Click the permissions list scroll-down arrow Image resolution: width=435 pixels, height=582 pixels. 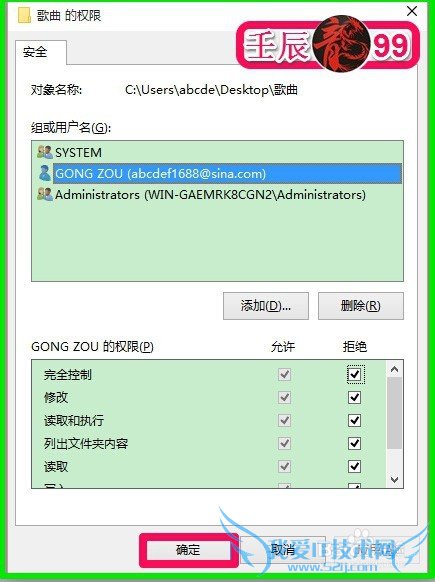[395, 479]
